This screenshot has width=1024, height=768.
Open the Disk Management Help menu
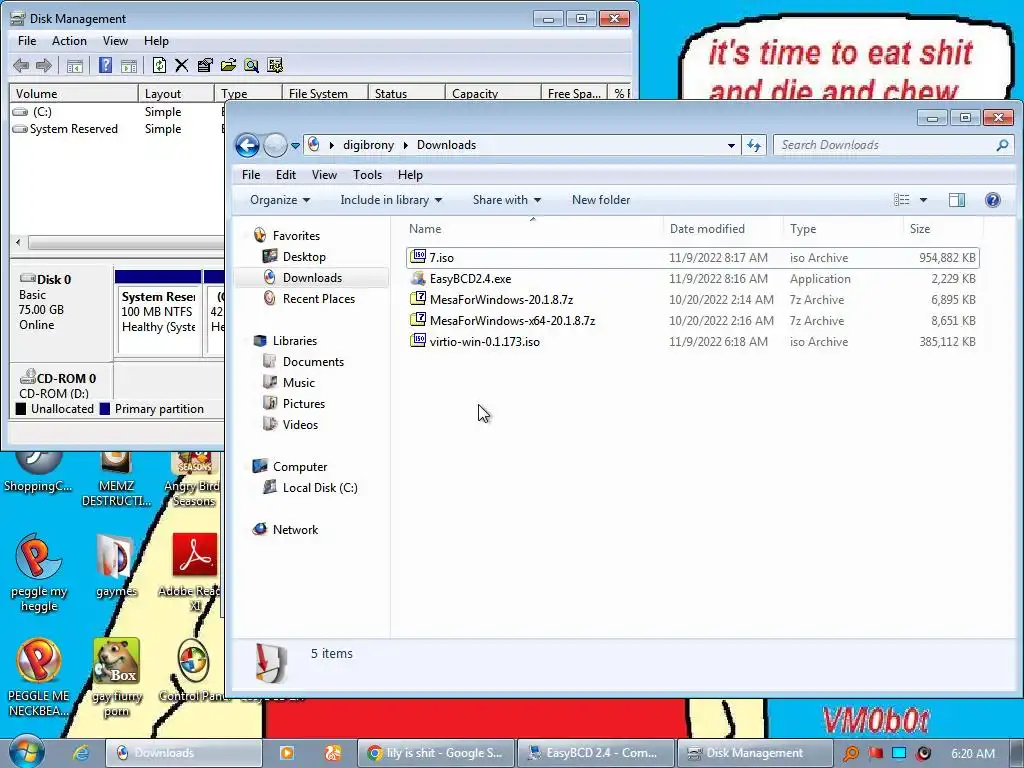click(x=156, y=40)
